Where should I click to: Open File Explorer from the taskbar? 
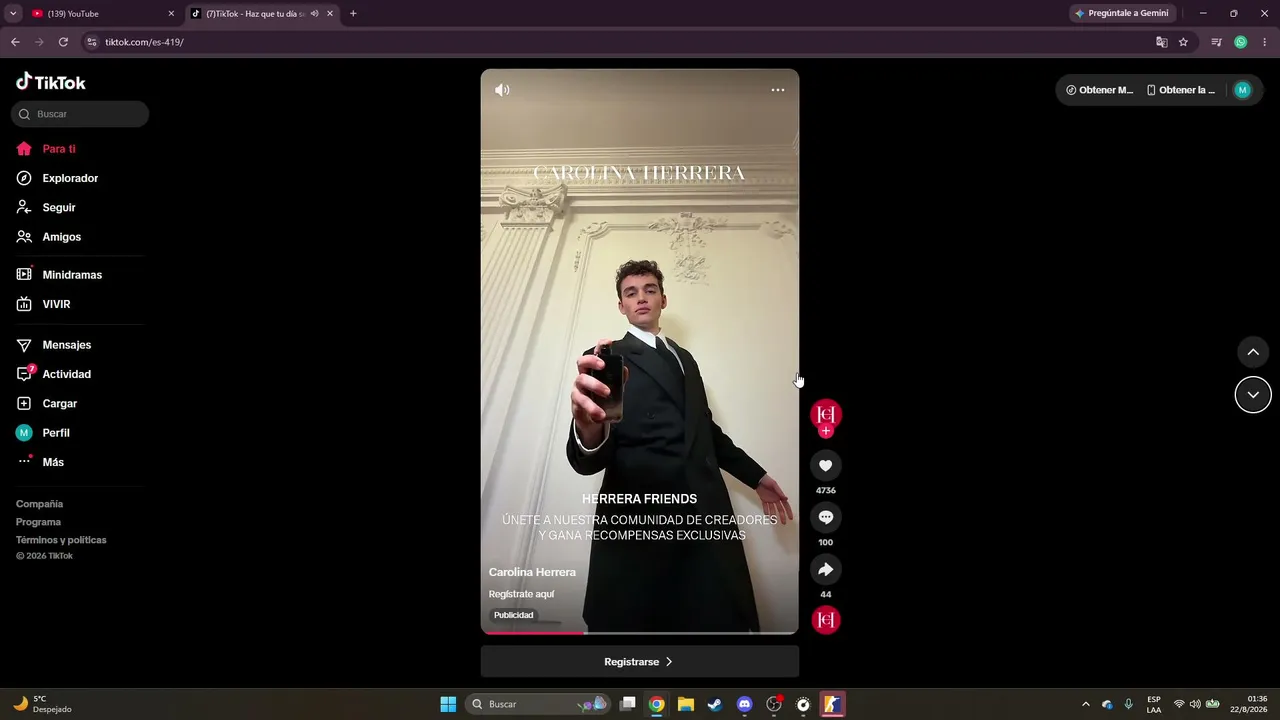[x=686, y=704]
